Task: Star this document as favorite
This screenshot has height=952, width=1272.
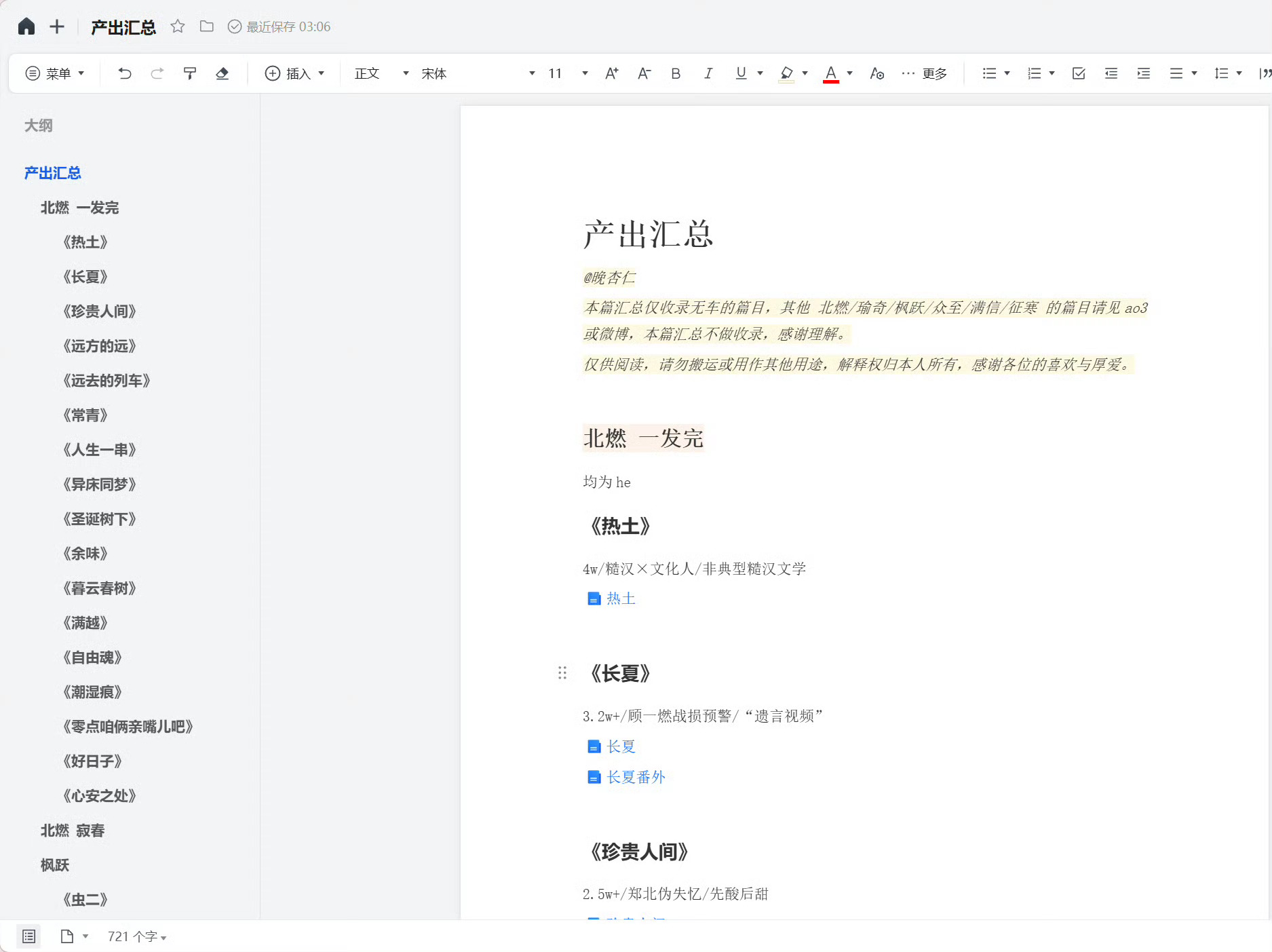Action: tap(178, 26)
